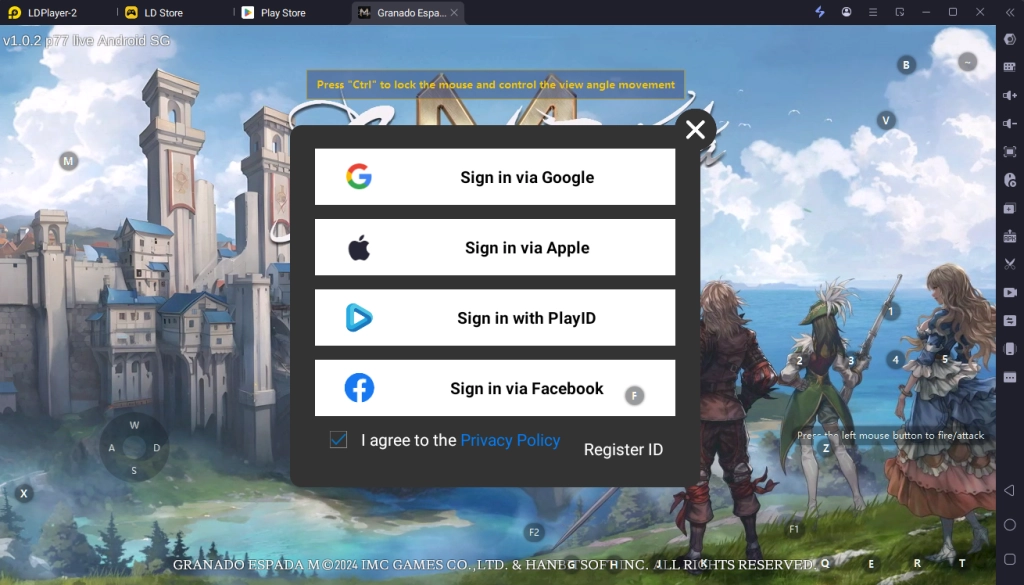Click the M key-mapping bubble
Image resolution: width=1024 pixels, height=585 pixels.
[x=69, y=161]
